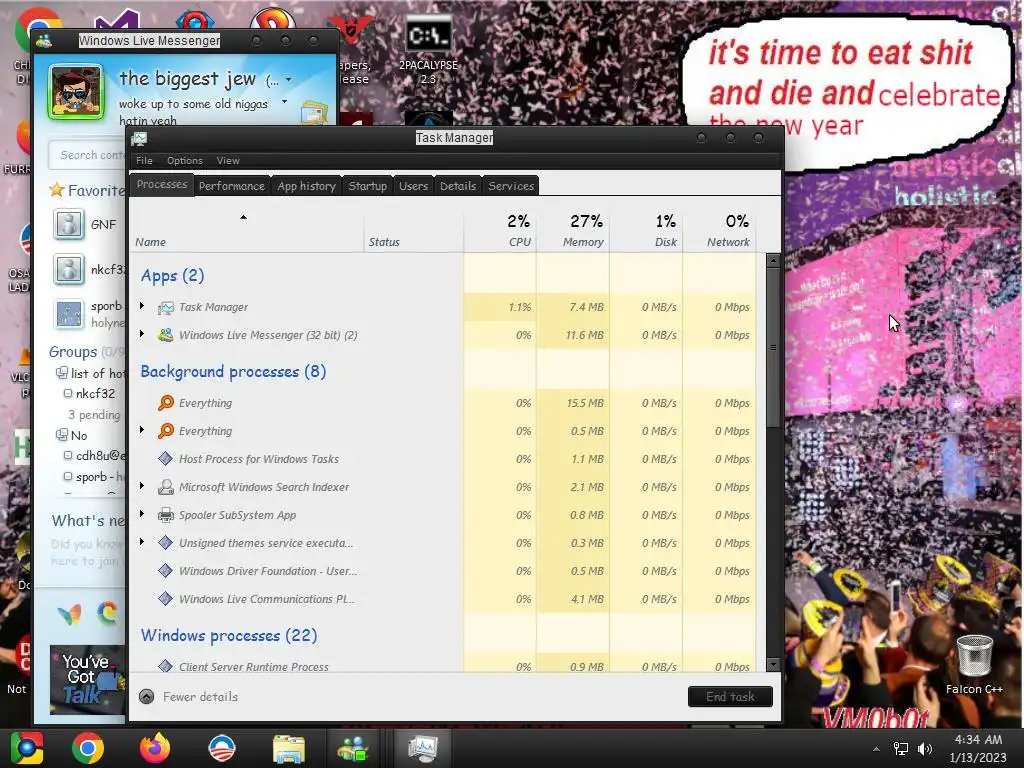The height and width of the screenshot is (768, 1024).
Task: Click the Microsoft Windows Search Indexer icon
Action: [x=166, y=487]
